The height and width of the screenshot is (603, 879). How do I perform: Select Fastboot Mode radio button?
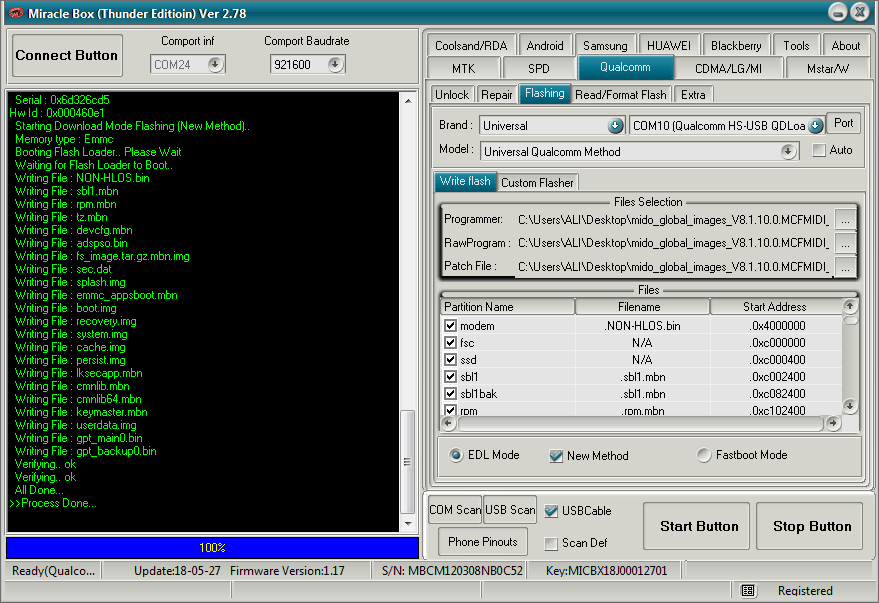pyautogui.click(x=704, y=455)
